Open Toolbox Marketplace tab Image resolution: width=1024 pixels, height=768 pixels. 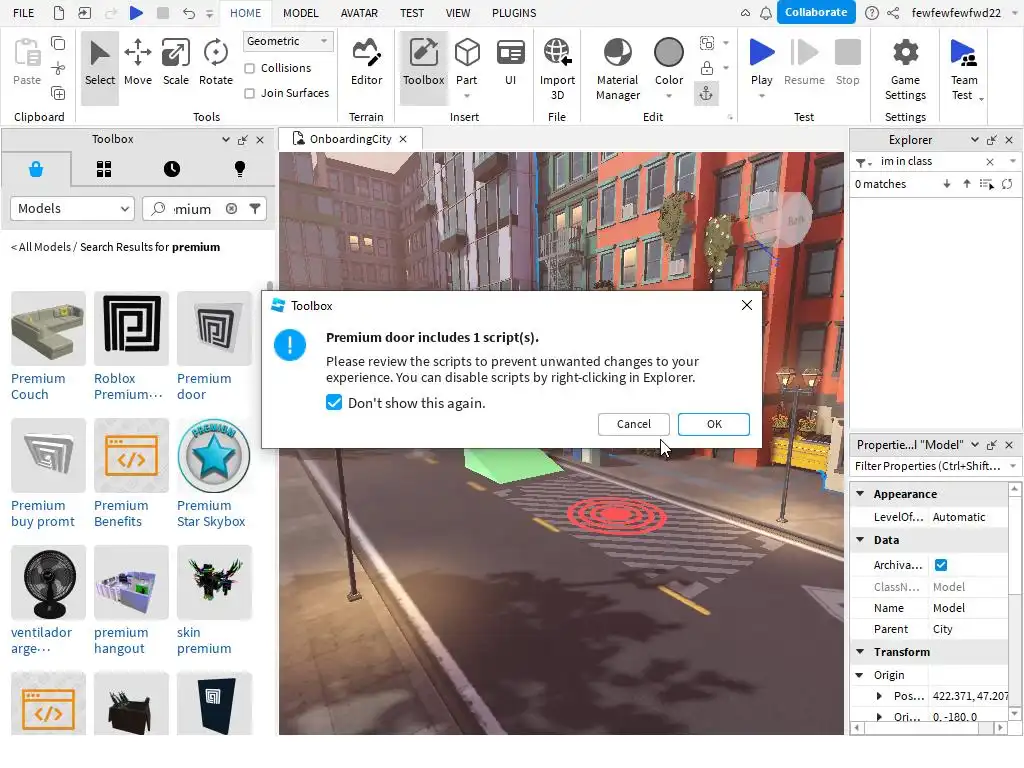point(36,170)
